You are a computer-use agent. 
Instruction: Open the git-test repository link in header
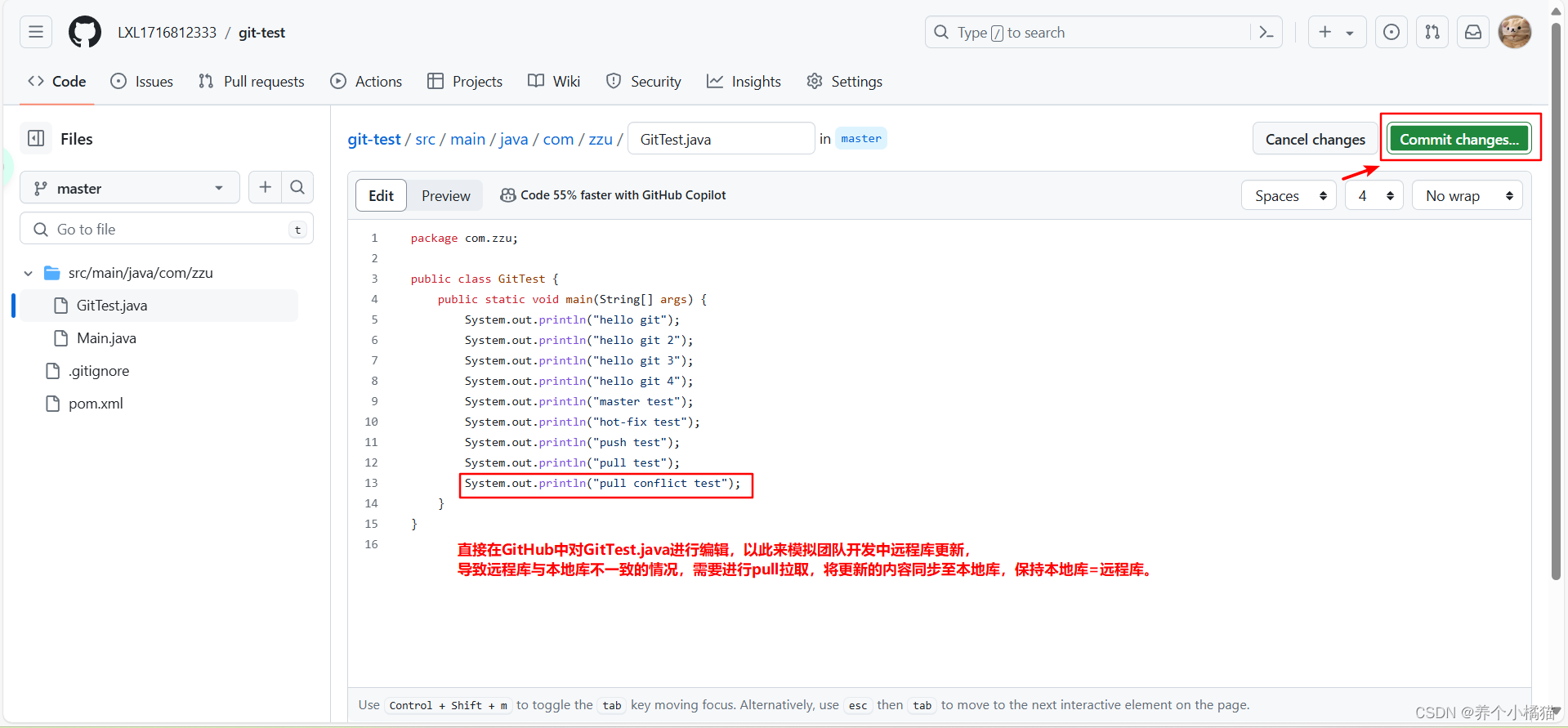coord(261,32)
